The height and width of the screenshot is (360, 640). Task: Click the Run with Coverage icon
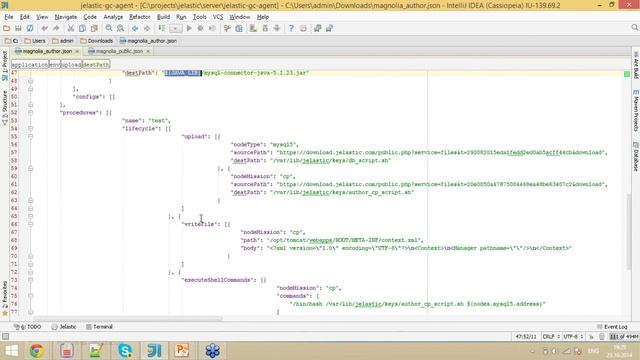click(x=212, y=28)
